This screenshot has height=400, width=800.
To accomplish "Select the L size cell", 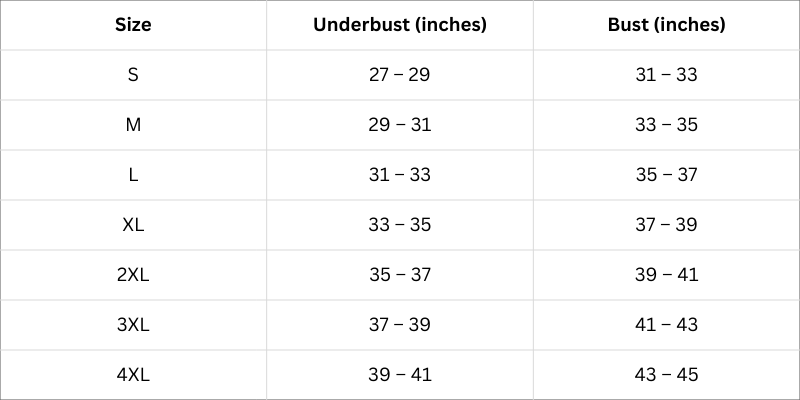I will click(133, 175).
